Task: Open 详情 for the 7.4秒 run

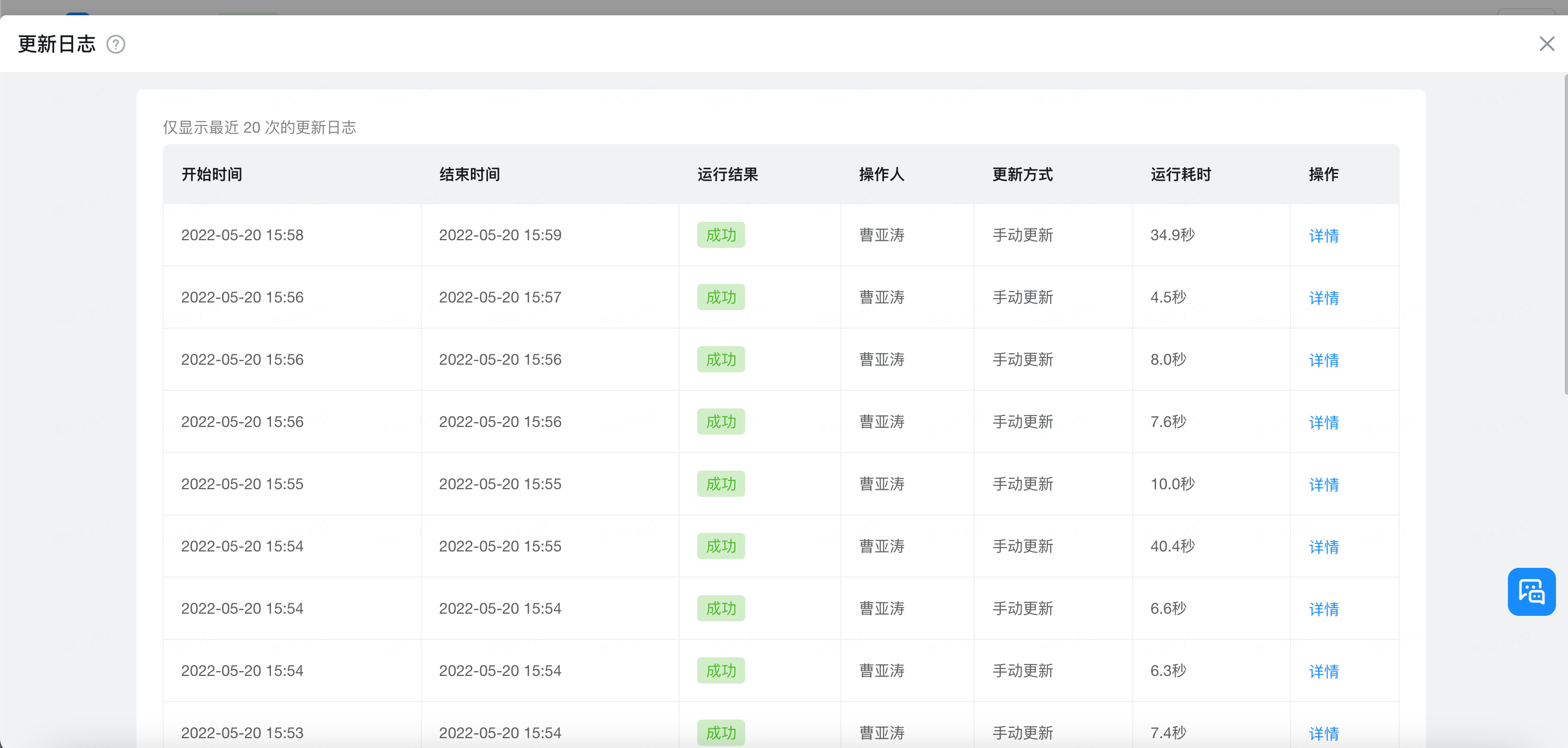Action: [1323, 733]
